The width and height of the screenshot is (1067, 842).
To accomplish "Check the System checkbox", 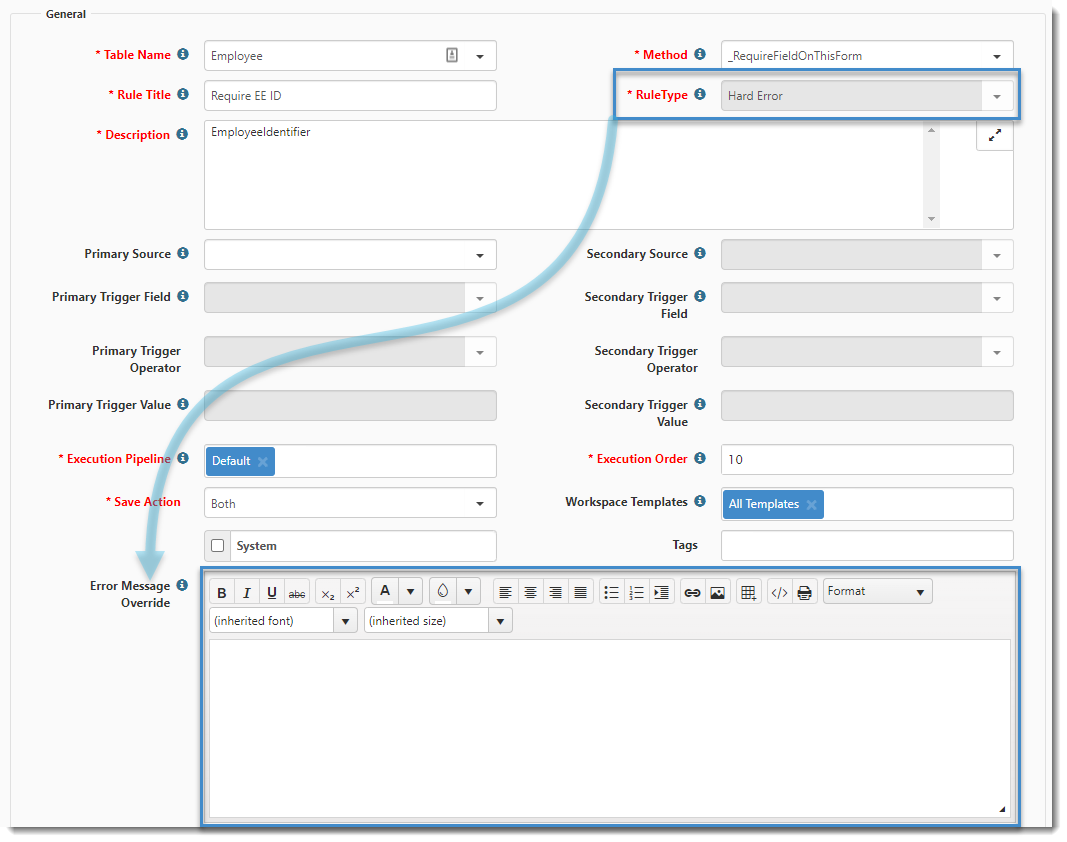I will [218, 546].
